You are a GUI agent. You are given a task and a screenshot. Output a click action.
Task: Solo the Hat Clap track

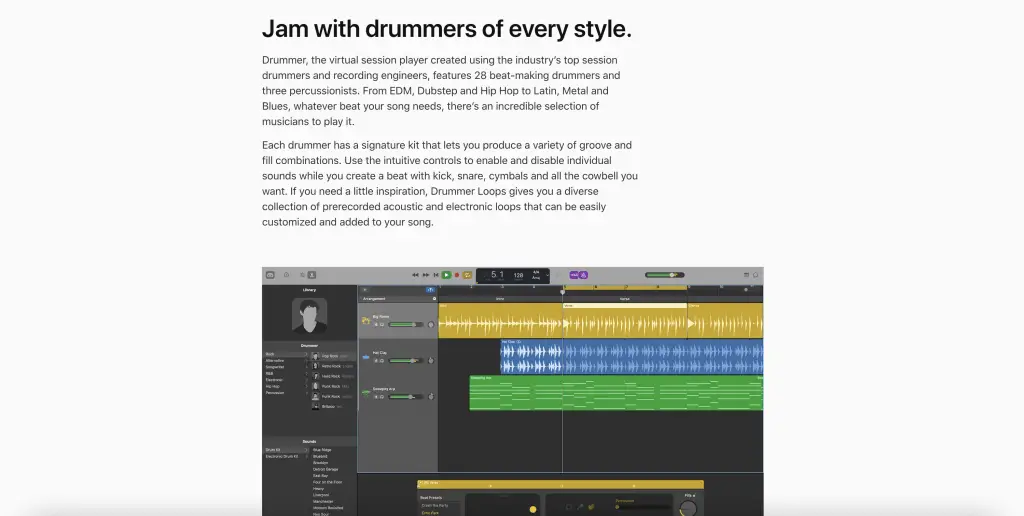(x=382, y=361)
